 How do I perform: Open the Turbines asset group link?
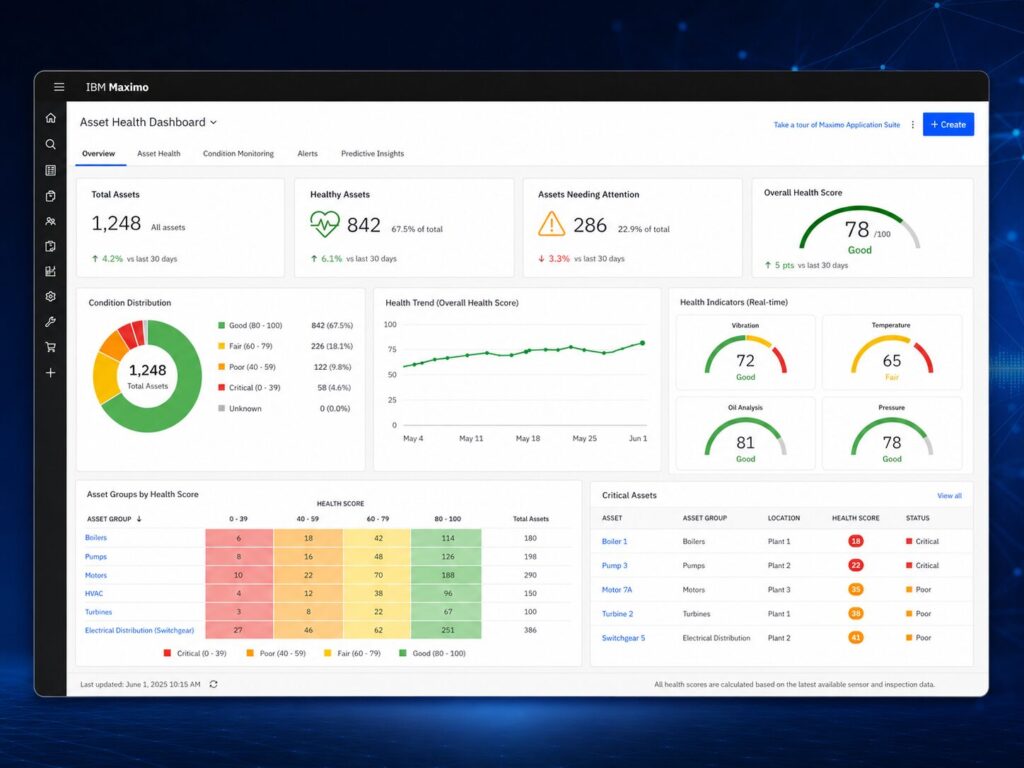[x=99, y=612]
